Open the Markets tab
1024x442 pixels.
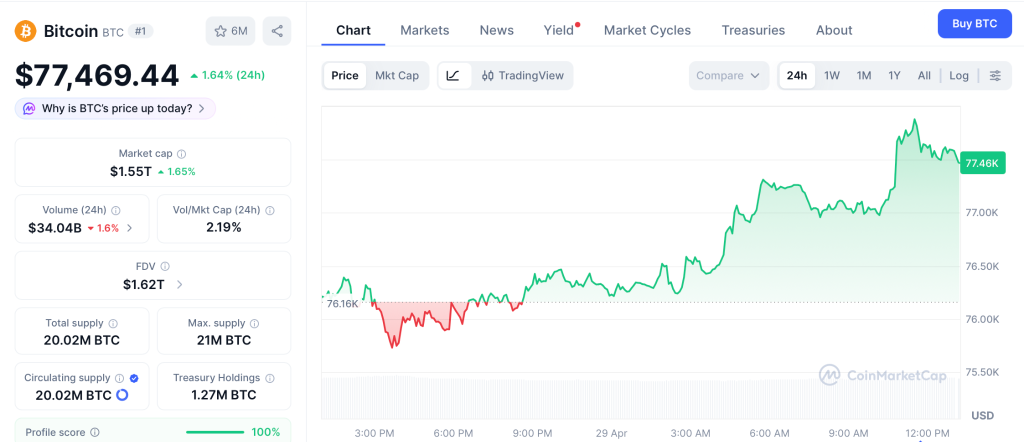coord(424,30)
